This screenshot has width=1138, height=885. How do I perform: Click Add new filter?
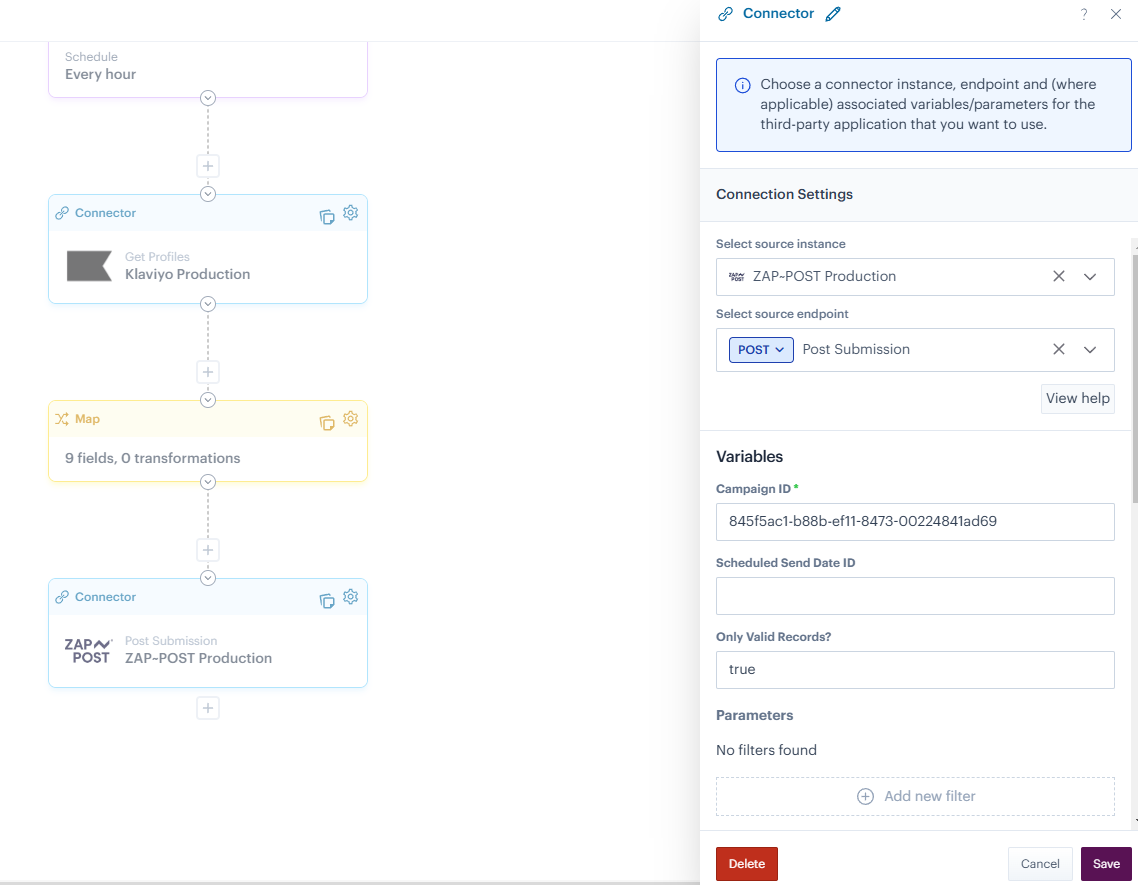tap(915, 797)
